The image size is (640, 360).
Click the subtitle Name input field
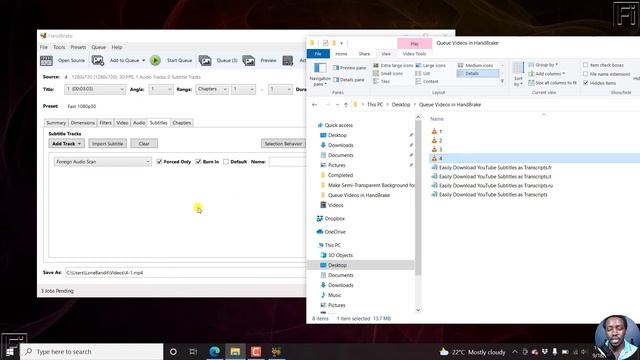tap(287, 162)
